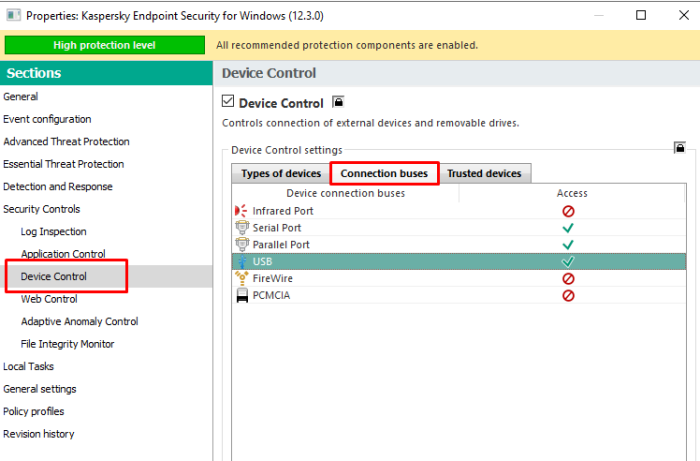Screen dimensions: 700x461
Task: Open Revision history section
Action: tap(39, 434)
